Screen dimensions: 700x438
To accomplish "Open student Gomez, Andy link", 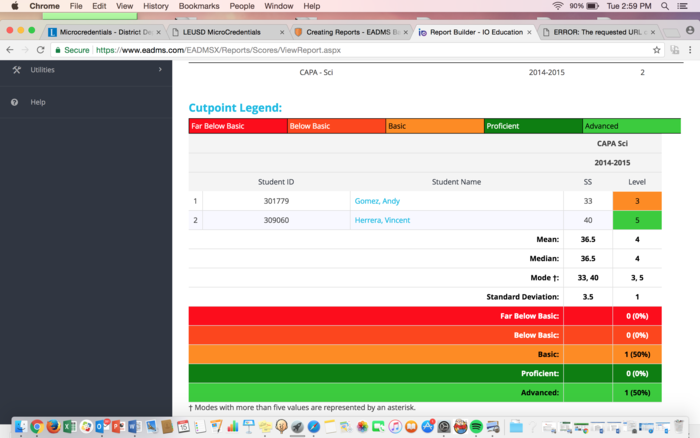I will [377, 201].
